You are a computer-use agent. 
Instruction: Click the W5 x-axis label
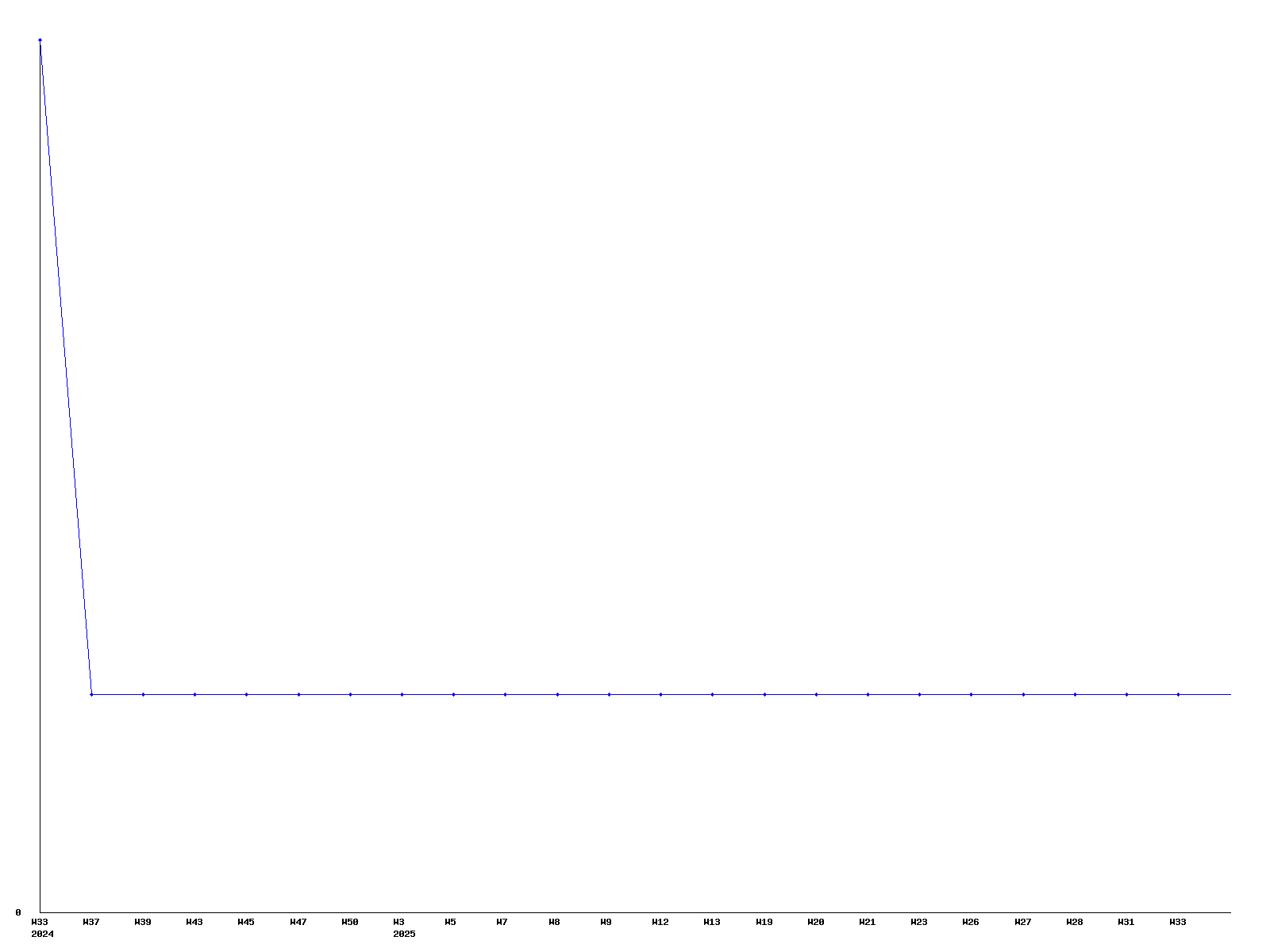point(450,922)
